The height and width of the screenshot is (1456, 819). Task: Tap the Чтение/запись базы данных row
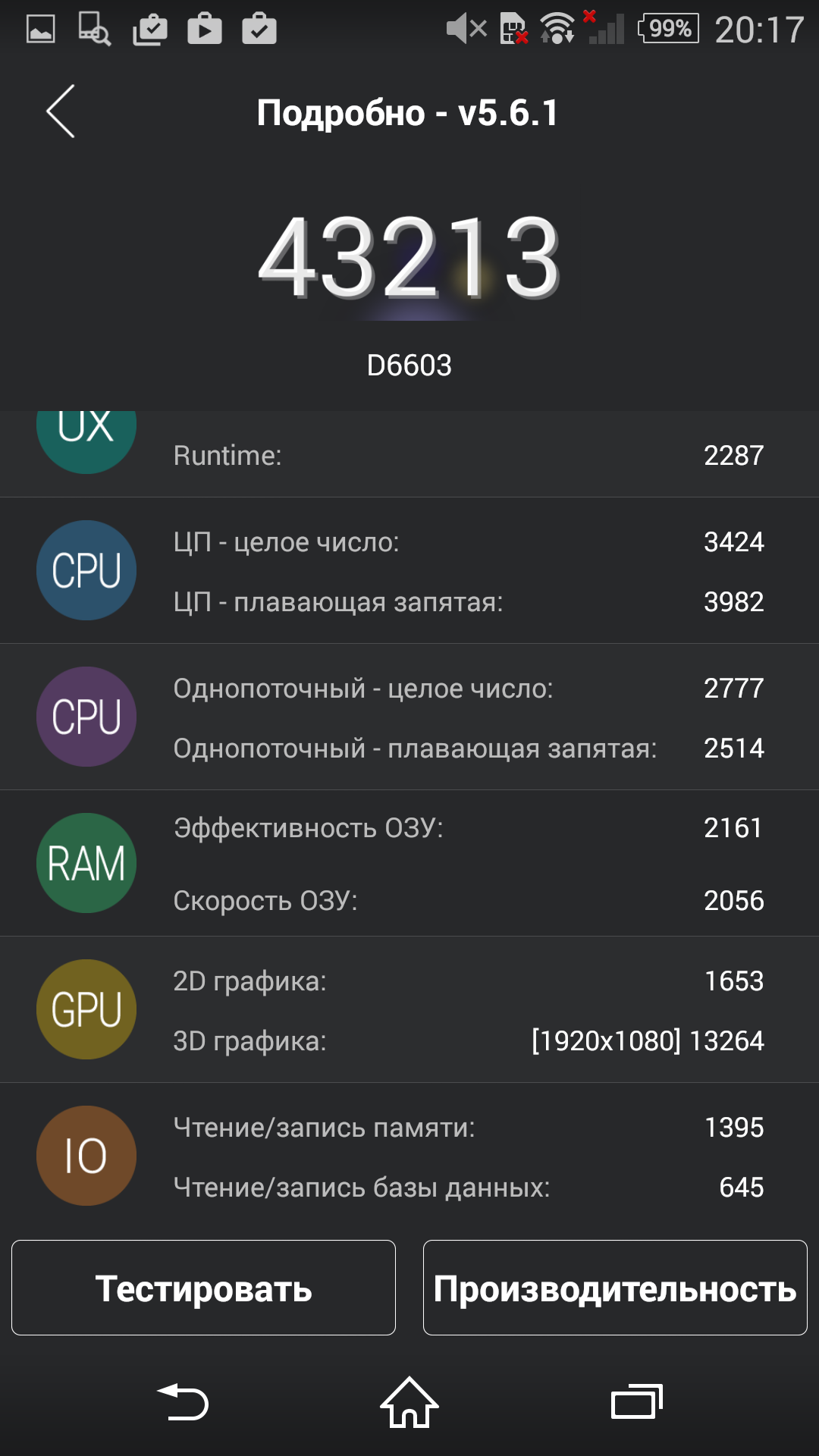click(469, 1187)
